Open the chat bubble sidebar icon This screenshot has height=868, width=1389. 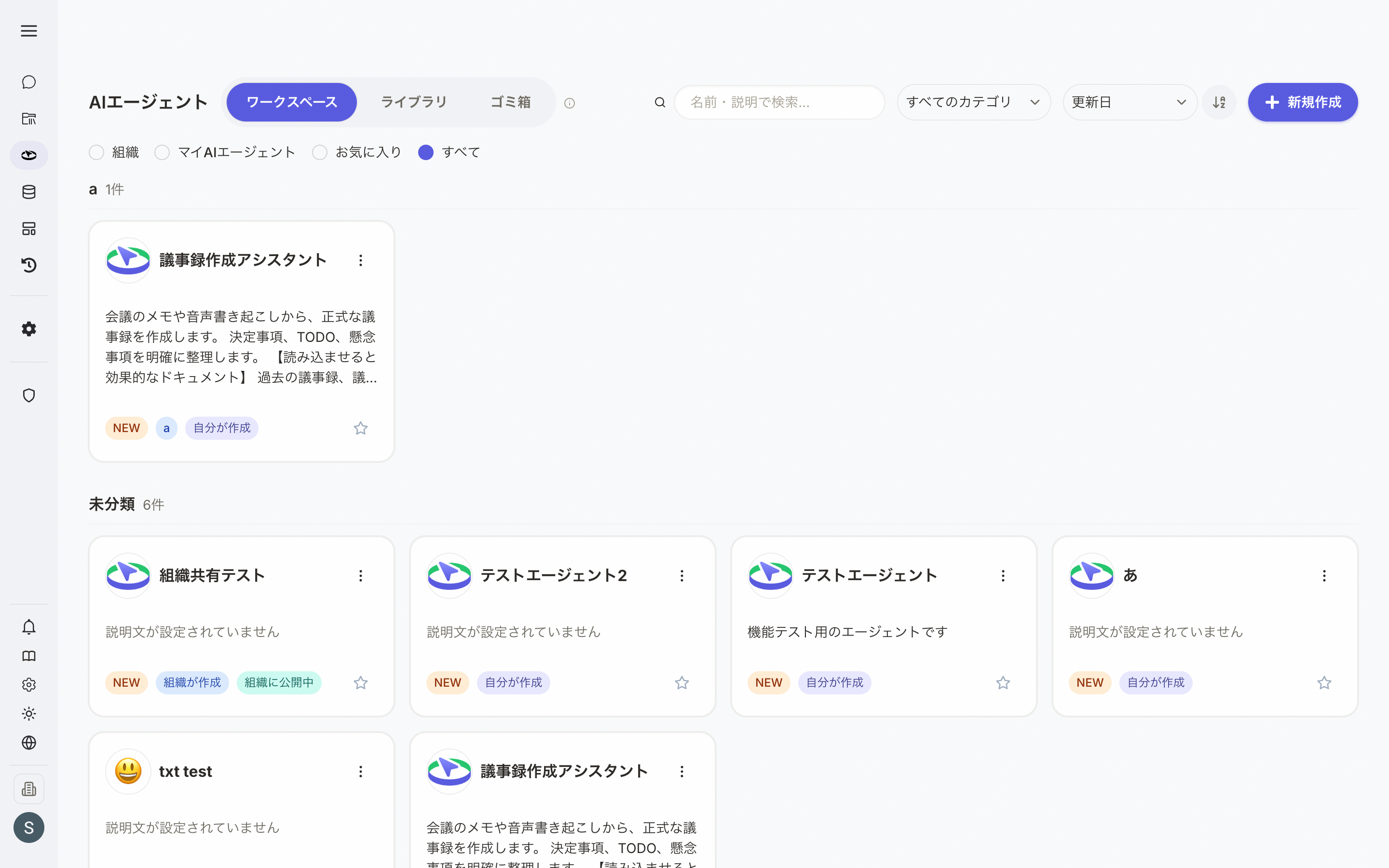coord(29,82)
